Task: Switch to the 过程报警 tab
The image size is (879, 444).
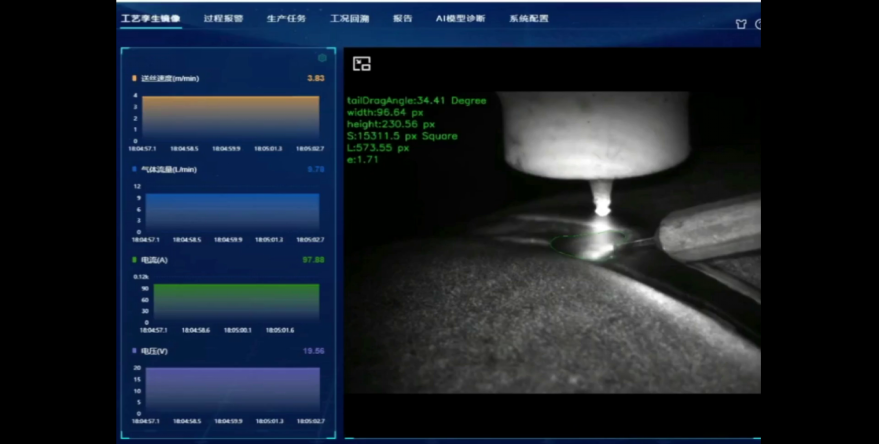Action: pyautogui.click(x=223, y=18)
